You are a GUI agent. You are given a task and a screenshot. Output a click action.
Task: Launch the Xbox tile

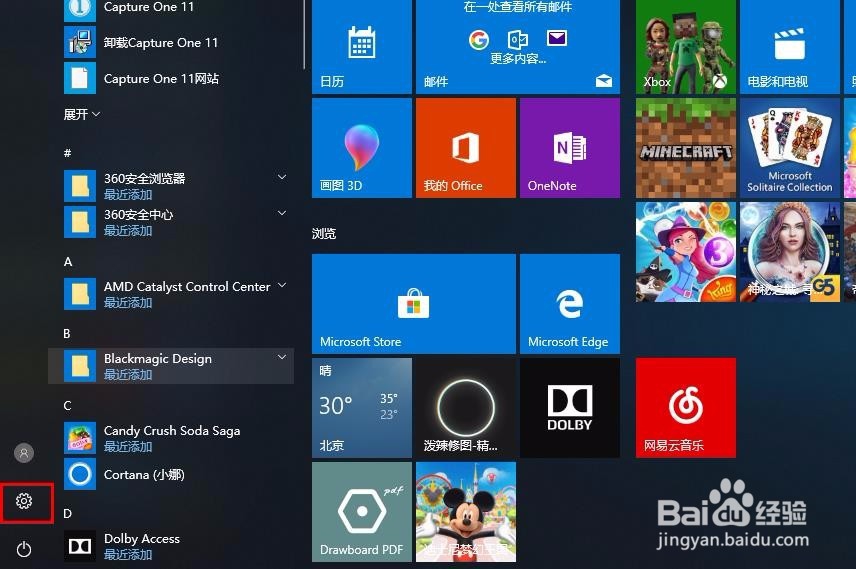point(686,47)
